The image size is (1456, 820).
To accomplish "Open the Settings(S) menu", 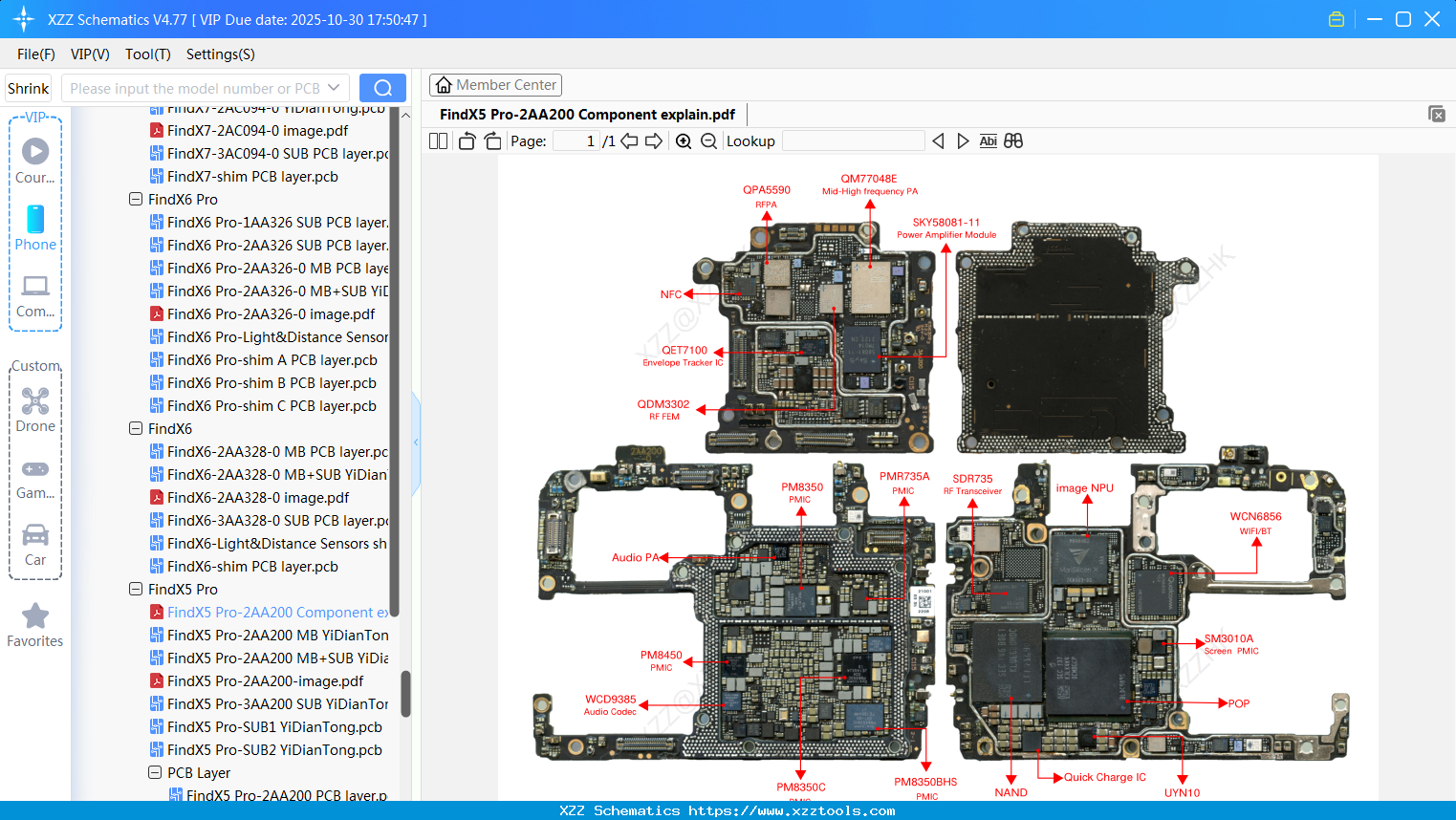I will point(221,54).
